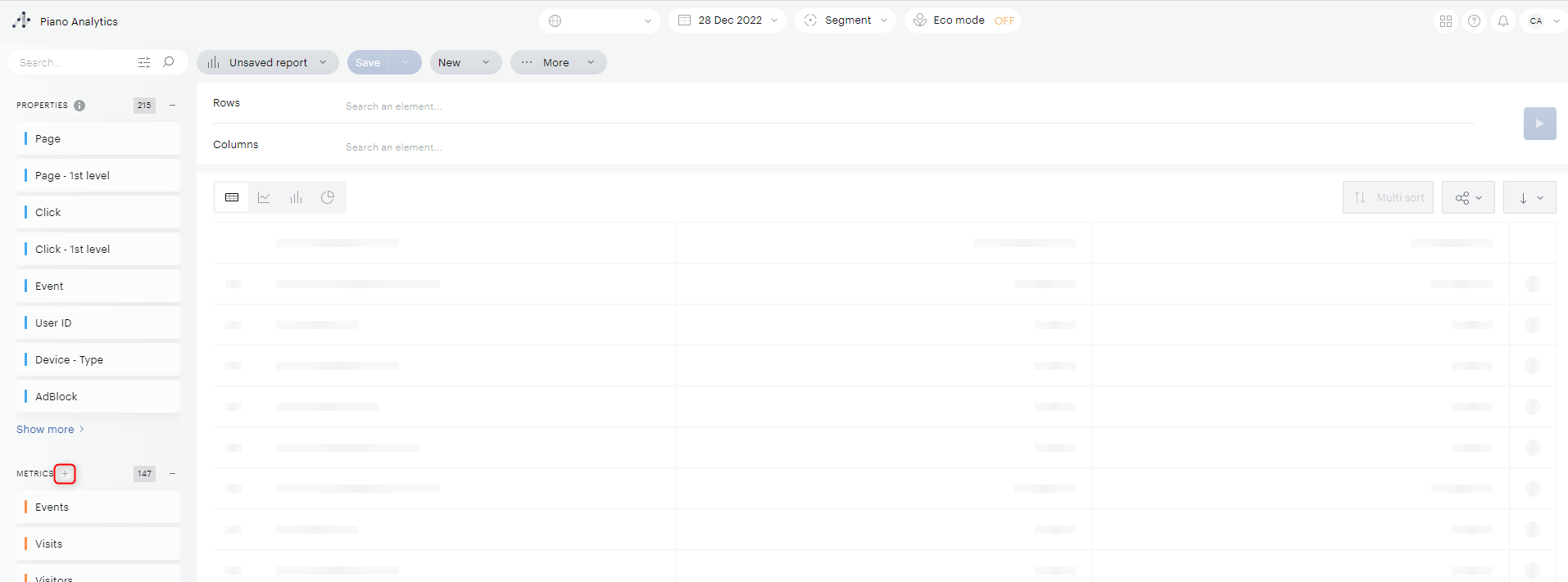Toggle Eco mode on
Image resolution: width=1568 pixels, height=582 pixels.
(1004, 21)
